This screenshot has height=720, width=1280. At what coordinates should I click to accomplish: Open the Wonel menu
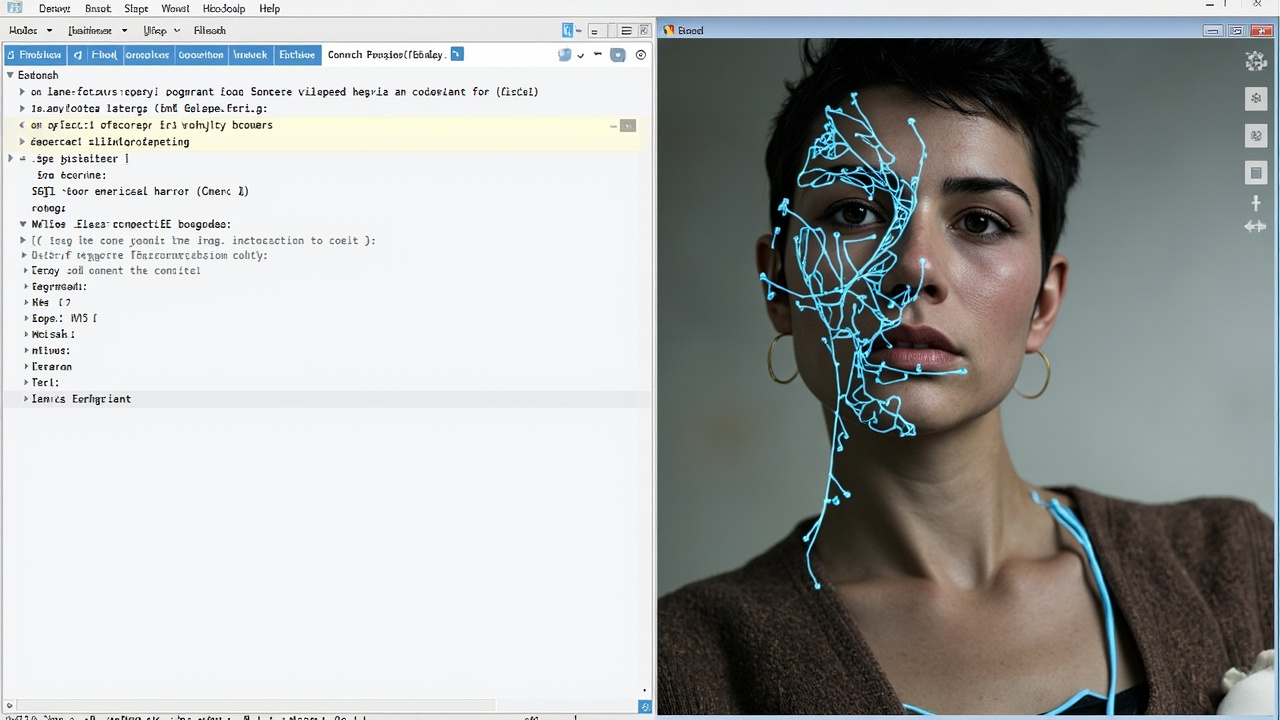(175, 8)
